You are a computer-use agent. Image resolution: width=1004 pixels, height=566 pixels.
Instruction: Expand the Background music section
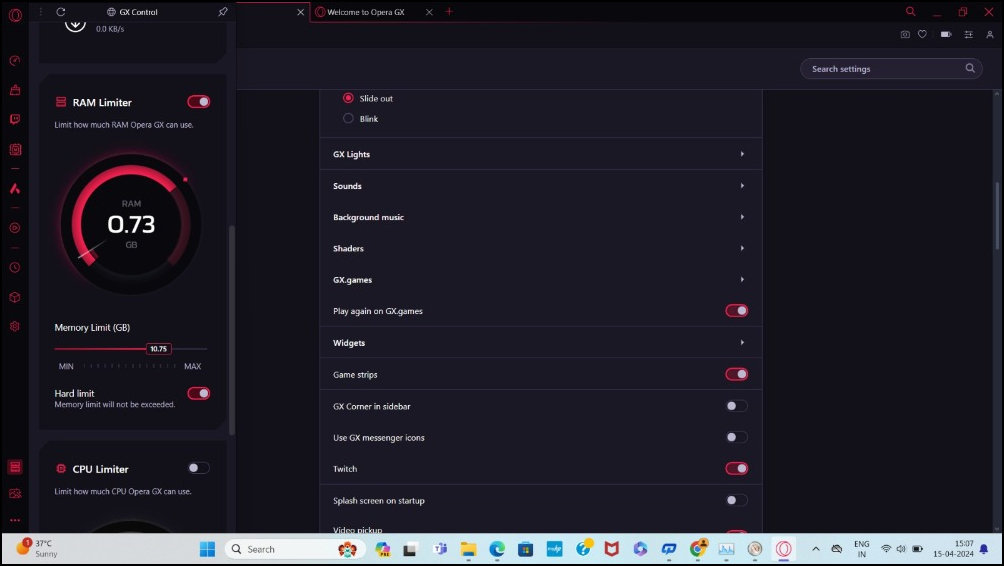tap(540, 217)
